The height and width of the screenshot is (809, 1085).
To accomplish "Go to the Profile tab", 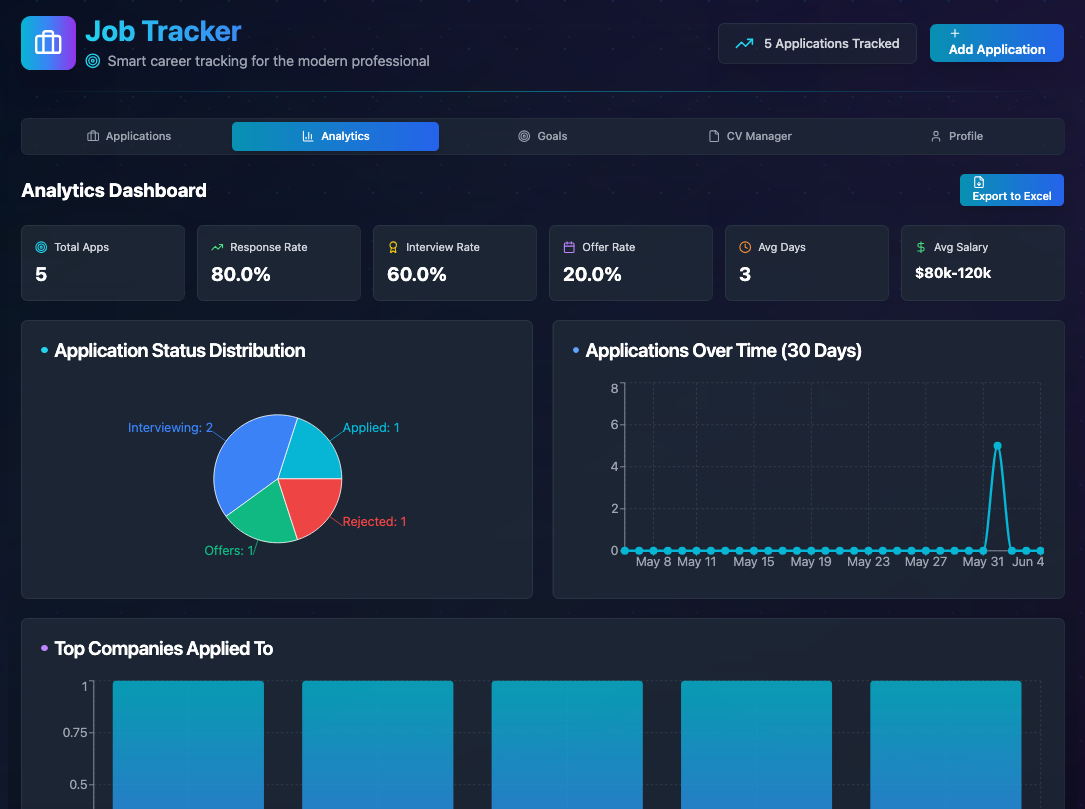I will coord(956,136).
